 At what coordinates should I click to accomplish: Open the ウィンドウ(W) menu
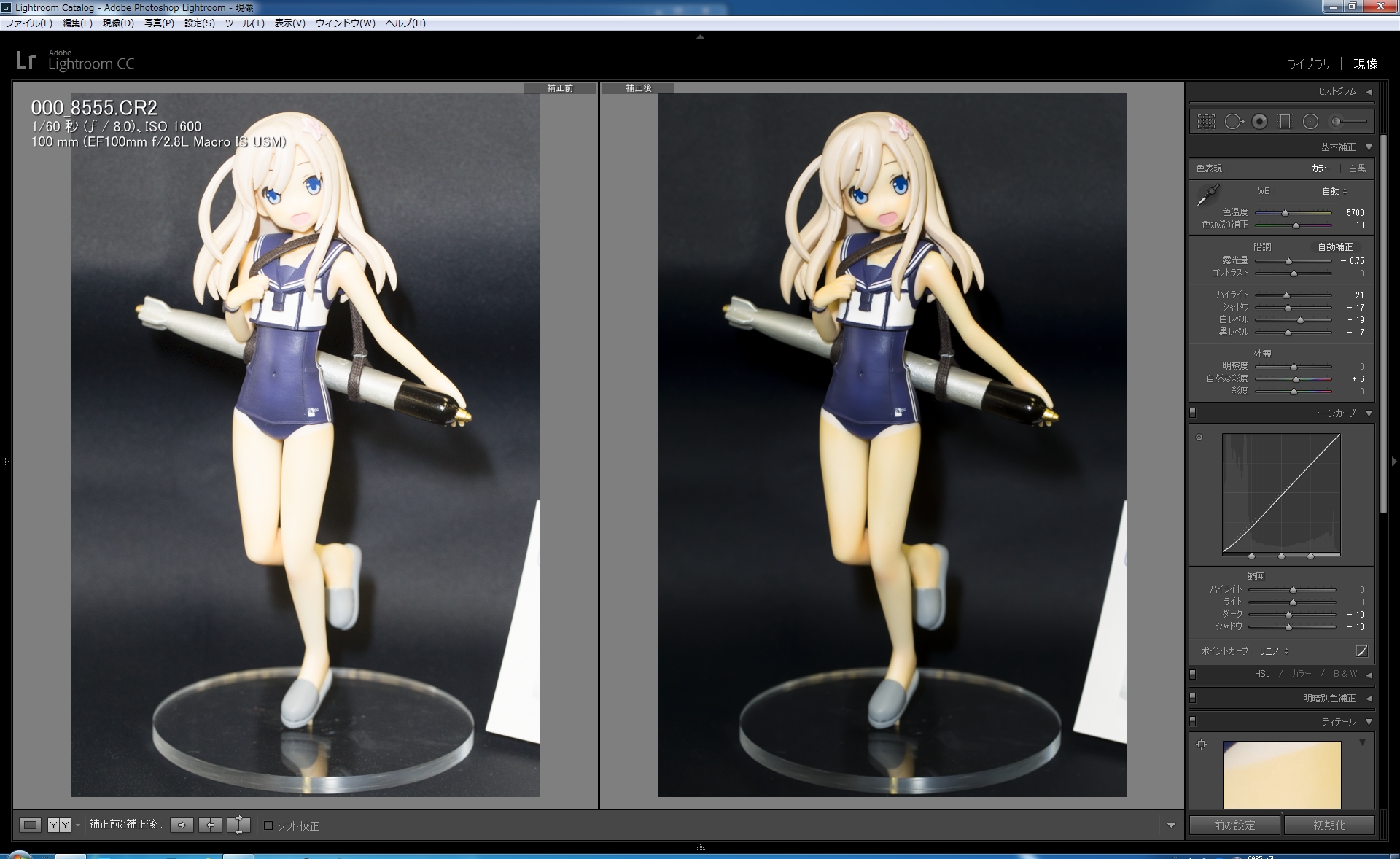[345, 23]
